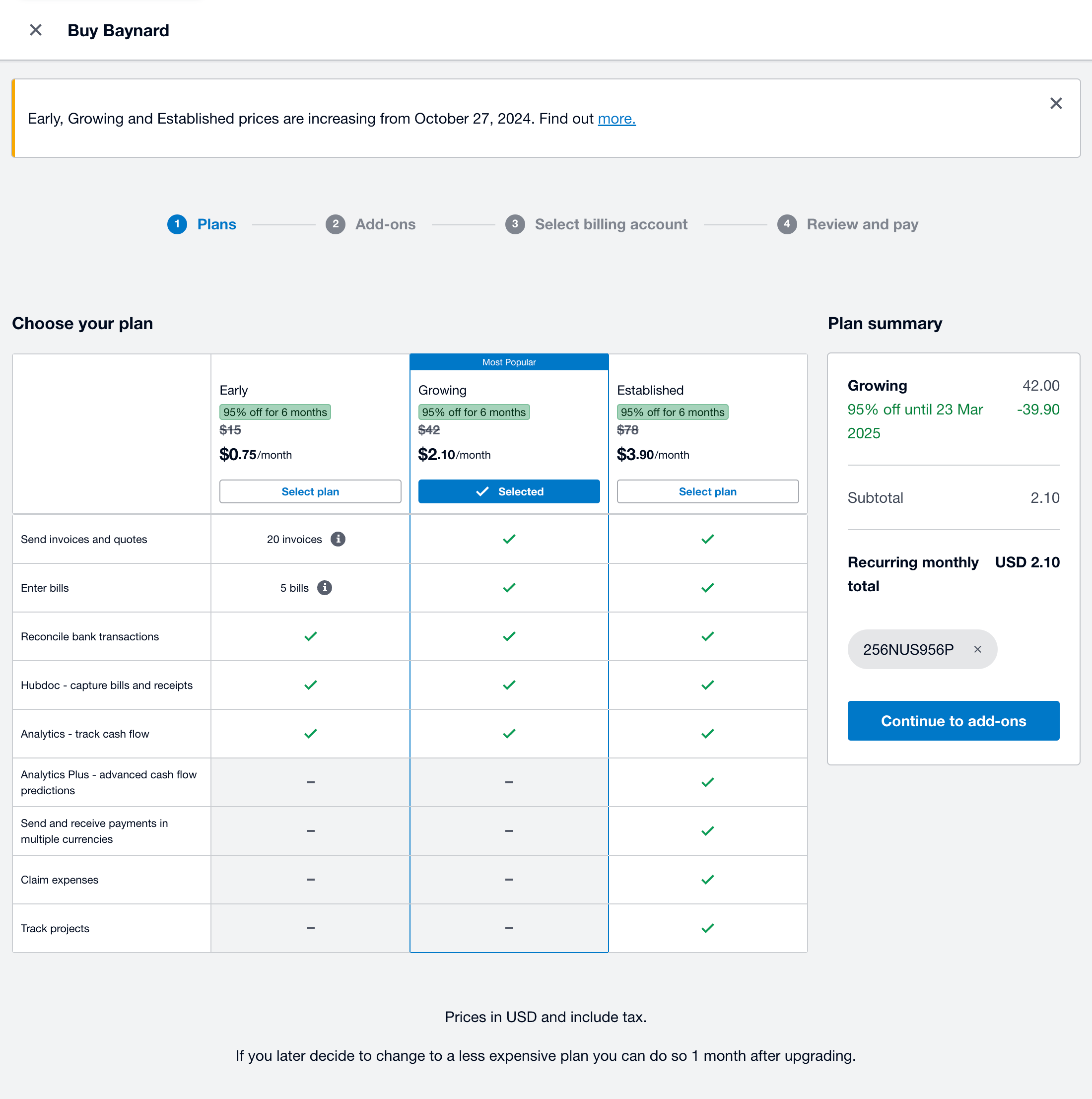The image size is (1092, 1099).
Task: Dismiss the price increase notification banner
Action: (1056, 104)
